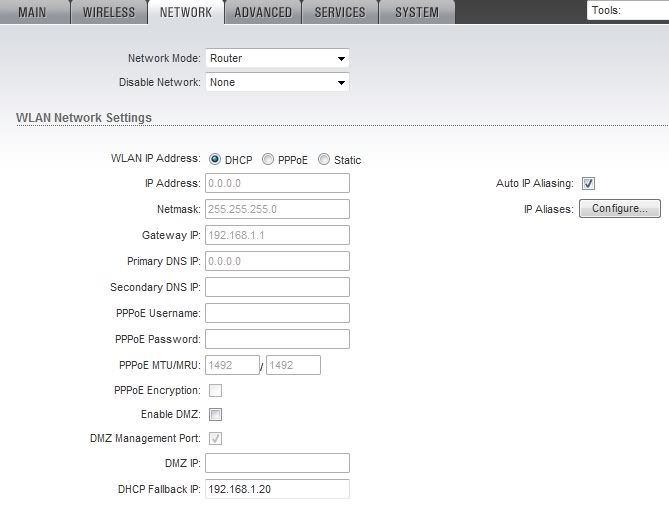Viewport: 669px width, 520px height.
Task: Expand the Disable Network dropdown
Action: [x=277, y=82]
